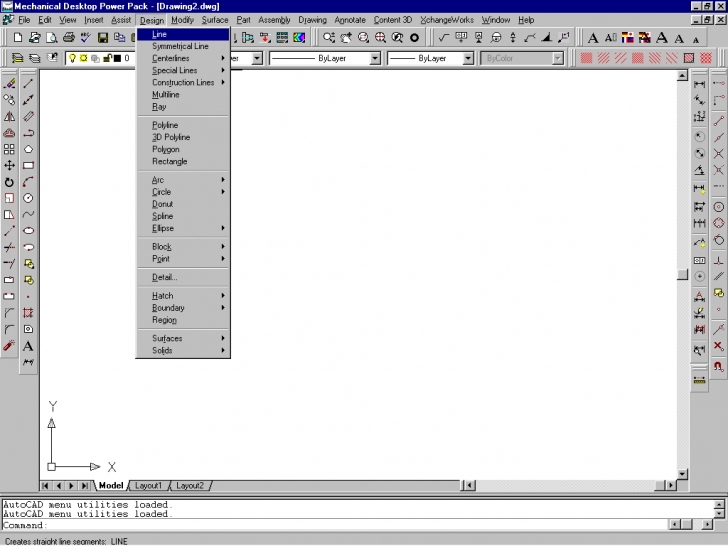Click the rainbow color palette icon
Image resolution: width=728 pixels, height=546 pixels.
click(x=299, y=38)
